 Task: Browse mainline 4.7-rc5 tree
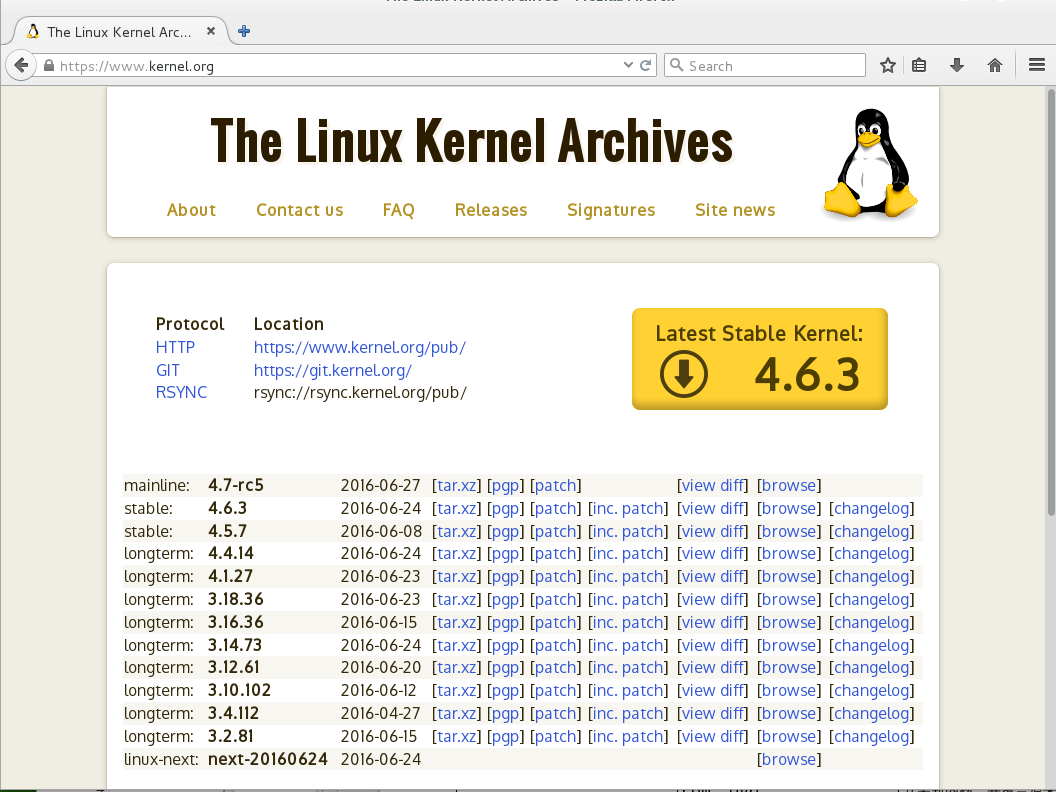(x=789, y=486)
